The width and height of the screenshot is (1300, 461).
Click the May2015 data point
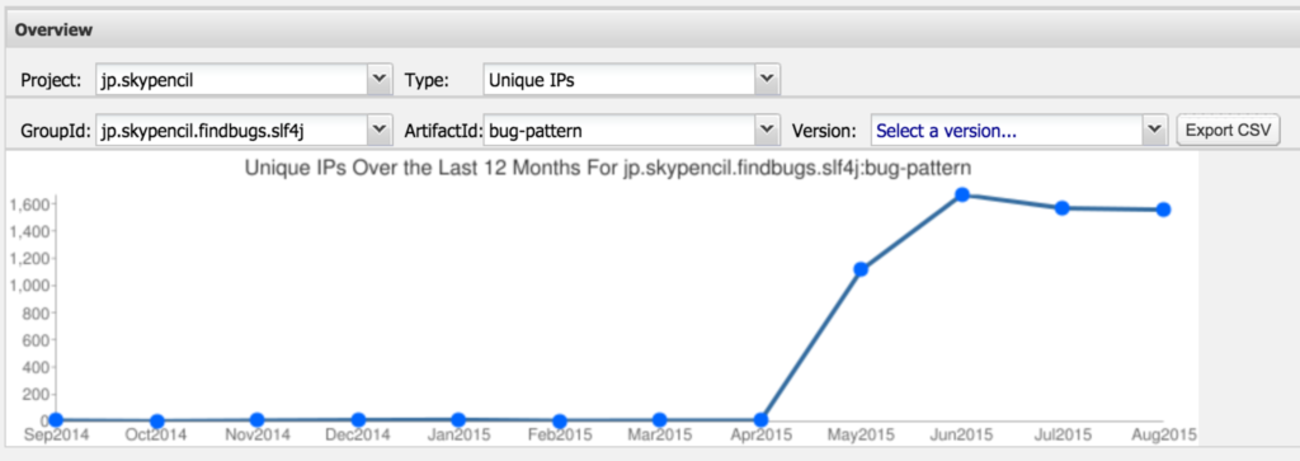860,269
